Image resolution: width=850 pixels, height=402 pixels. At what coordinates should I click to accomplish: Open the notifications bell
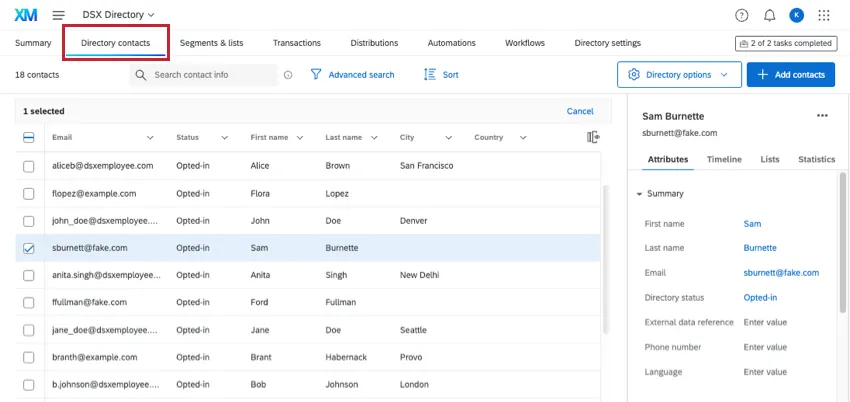769,15
